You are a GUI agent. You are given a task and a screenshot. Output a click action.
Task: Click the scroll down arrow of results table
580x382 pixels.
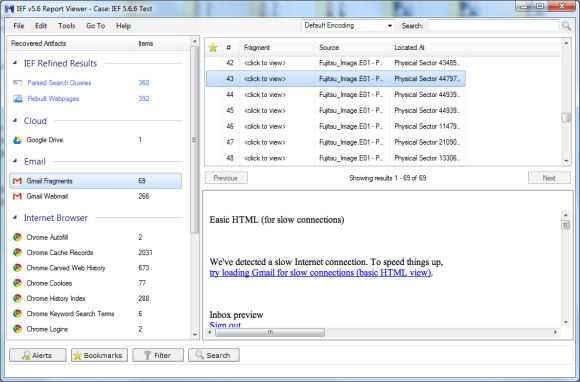click(x=566, y=161)
